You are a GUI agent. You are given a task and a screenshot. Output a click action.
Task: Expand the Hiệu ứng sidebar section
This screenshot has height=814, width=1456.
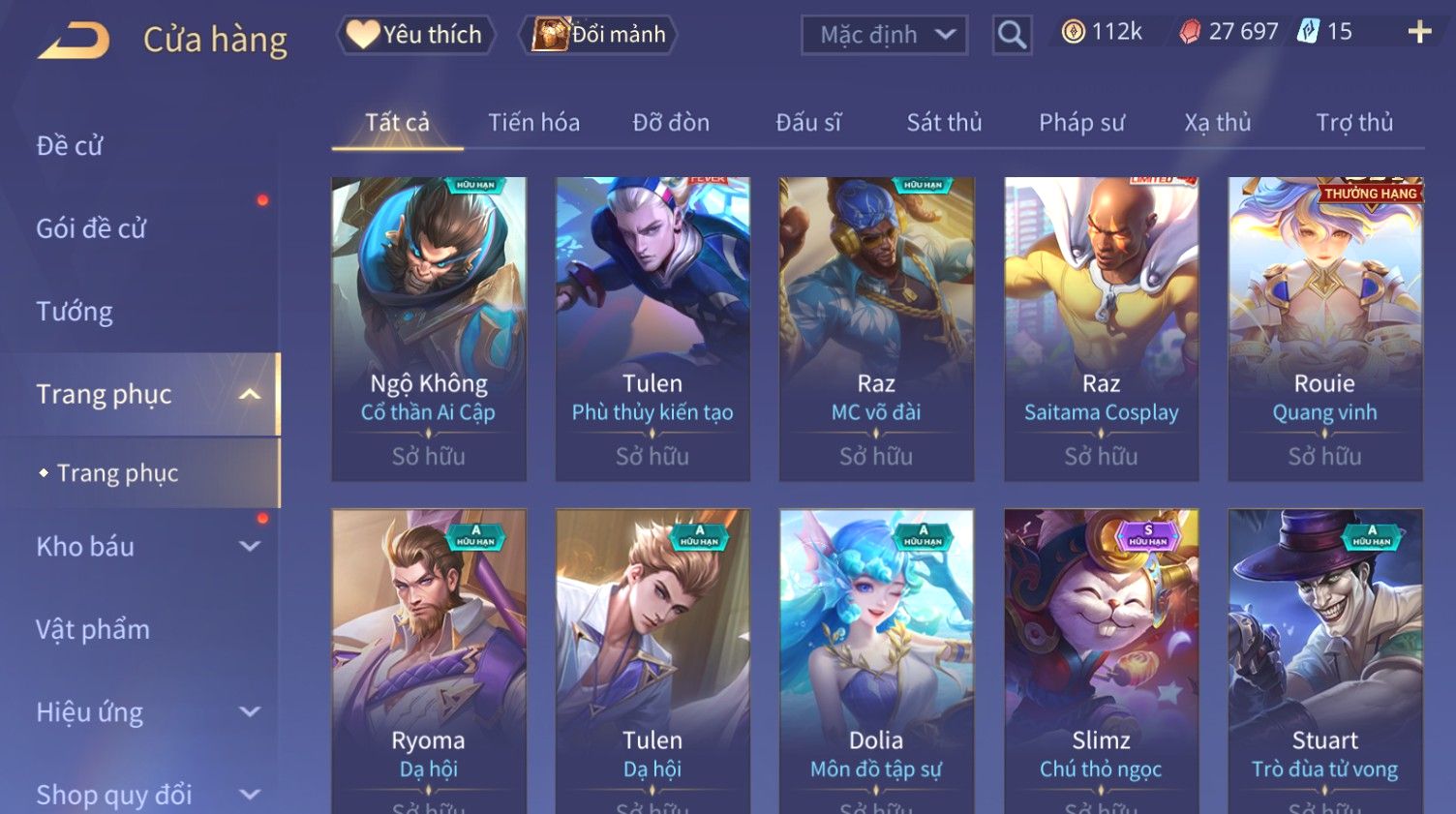pyautogui.click(x=250, y=712)
